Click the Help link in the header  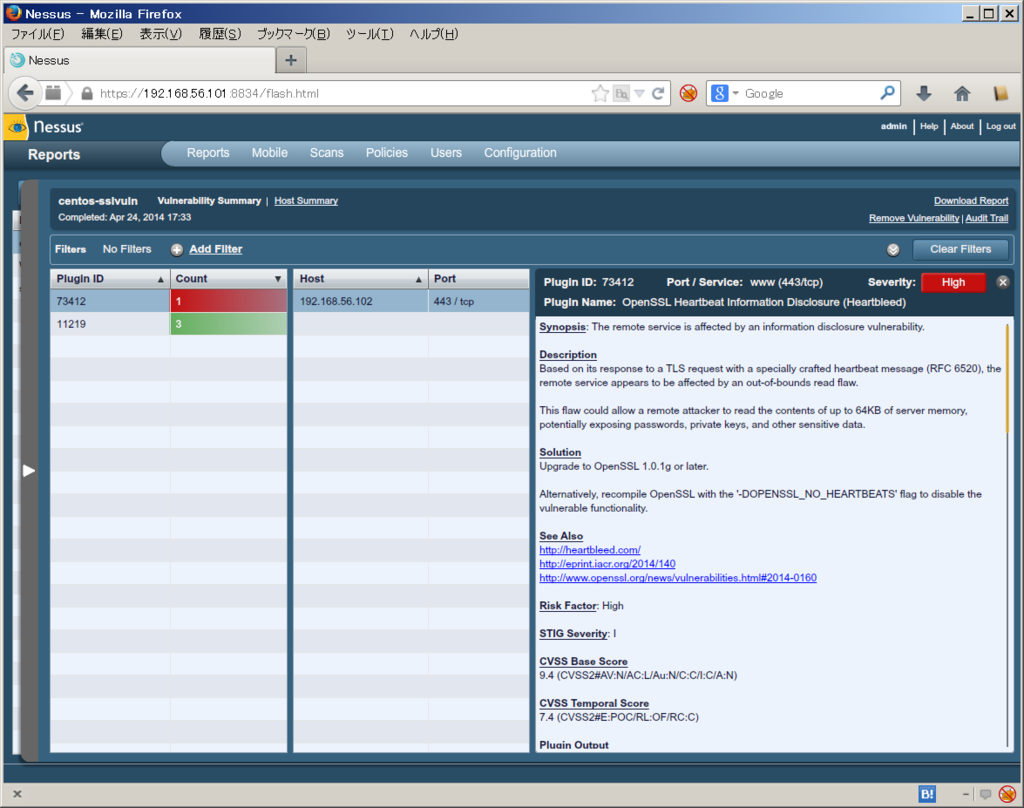pyautogui.click(x=929, y=127)
